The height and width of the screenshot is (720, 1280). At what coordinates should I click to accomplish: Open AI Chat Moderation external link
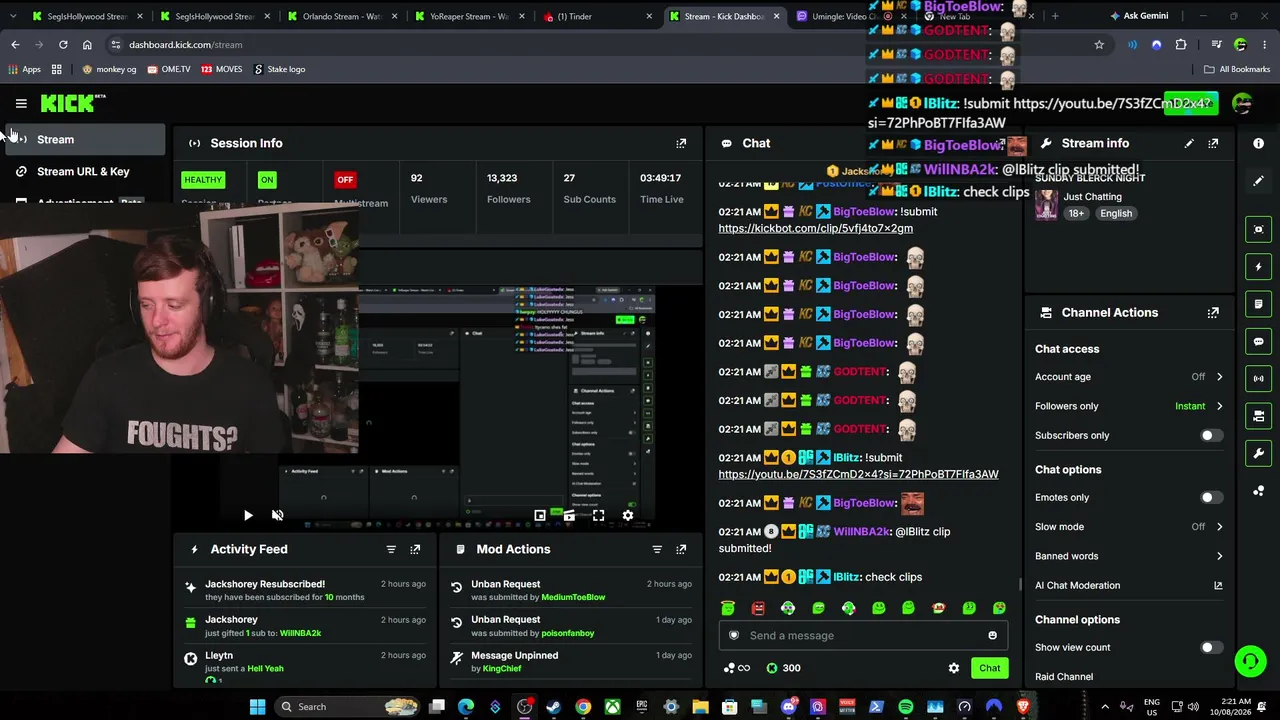pyautogui.click(x=1218, y=586)
